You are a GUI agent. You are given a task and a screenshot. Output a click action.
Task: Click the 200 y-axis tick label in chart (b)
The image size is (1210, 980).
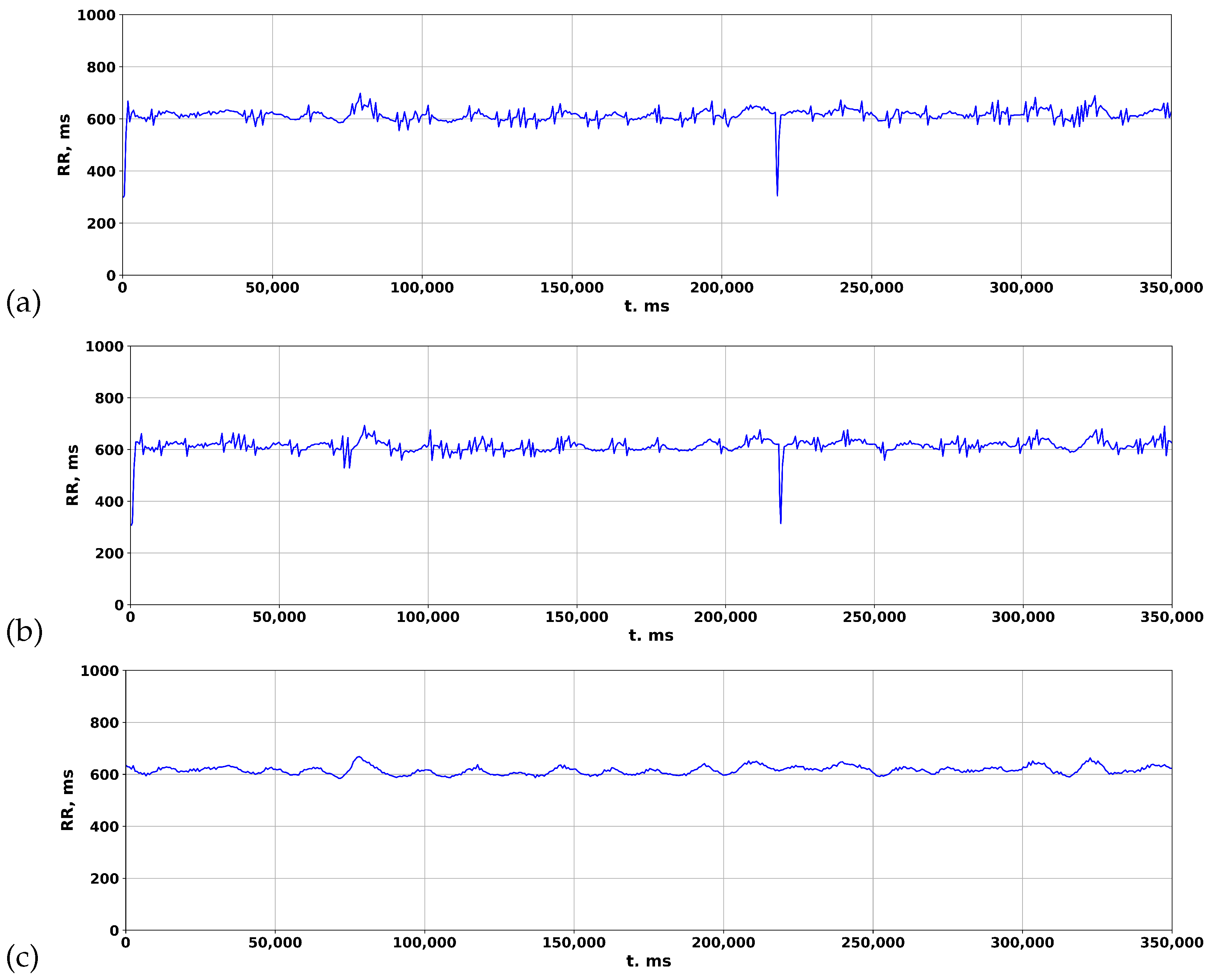[x=109, y=554]
